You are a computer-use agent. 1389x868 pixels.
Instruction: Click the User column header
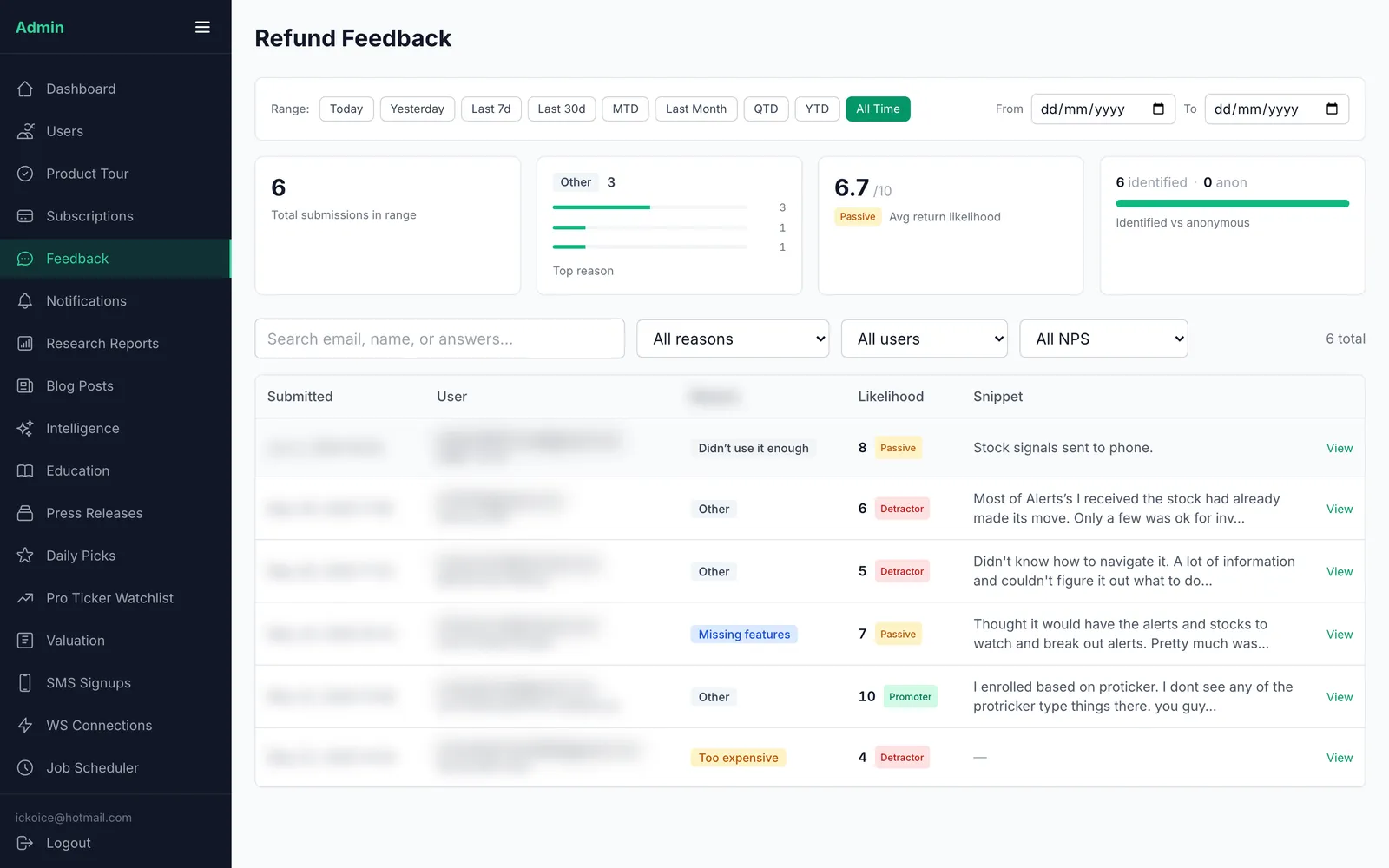451,397
